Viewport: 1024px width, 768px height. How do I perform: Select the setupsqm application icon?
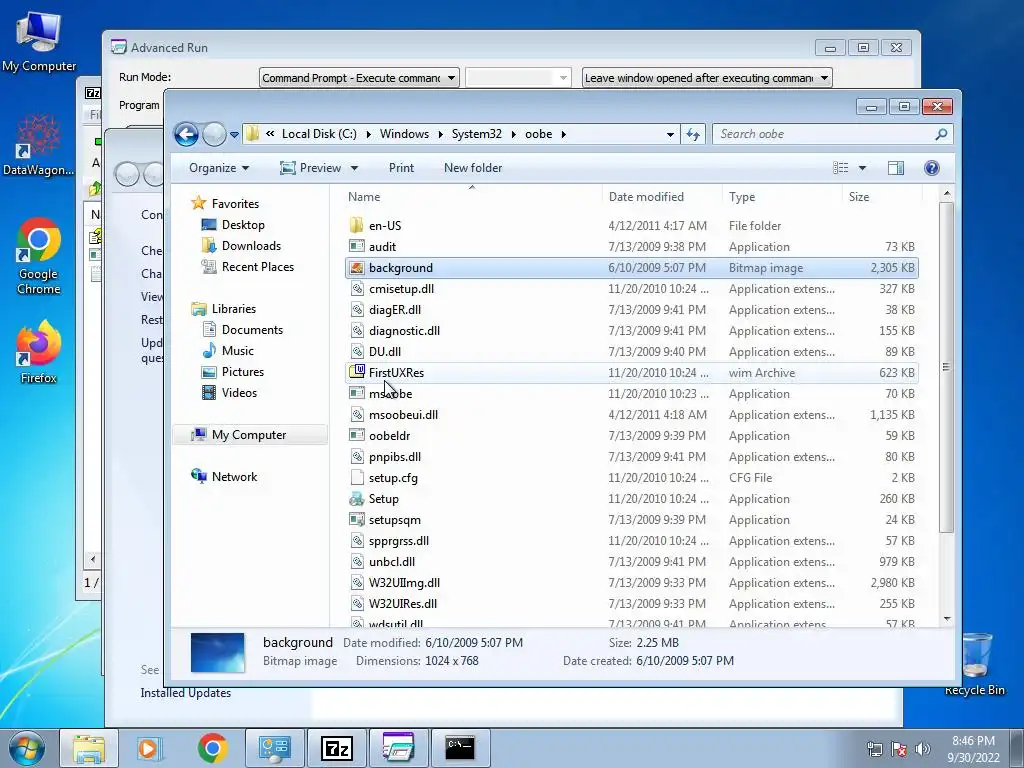click(x=357, y=520)
